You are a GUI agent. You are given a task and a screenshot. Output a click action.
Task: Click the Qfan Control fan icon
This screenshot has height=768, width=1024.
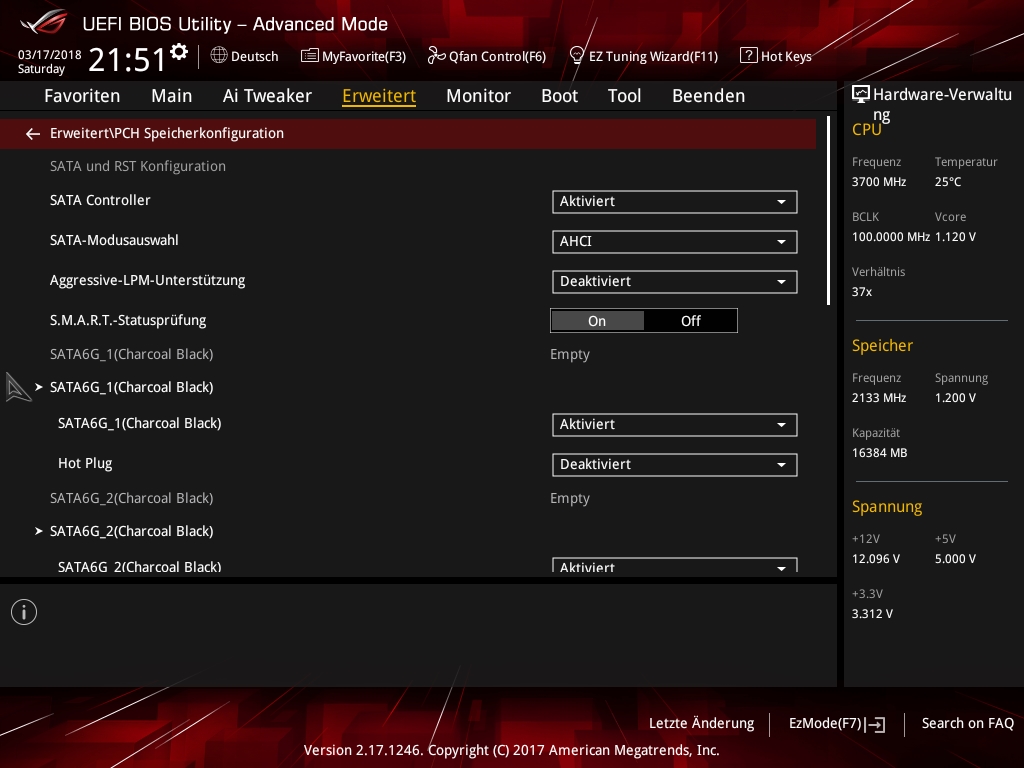(436, 56)
